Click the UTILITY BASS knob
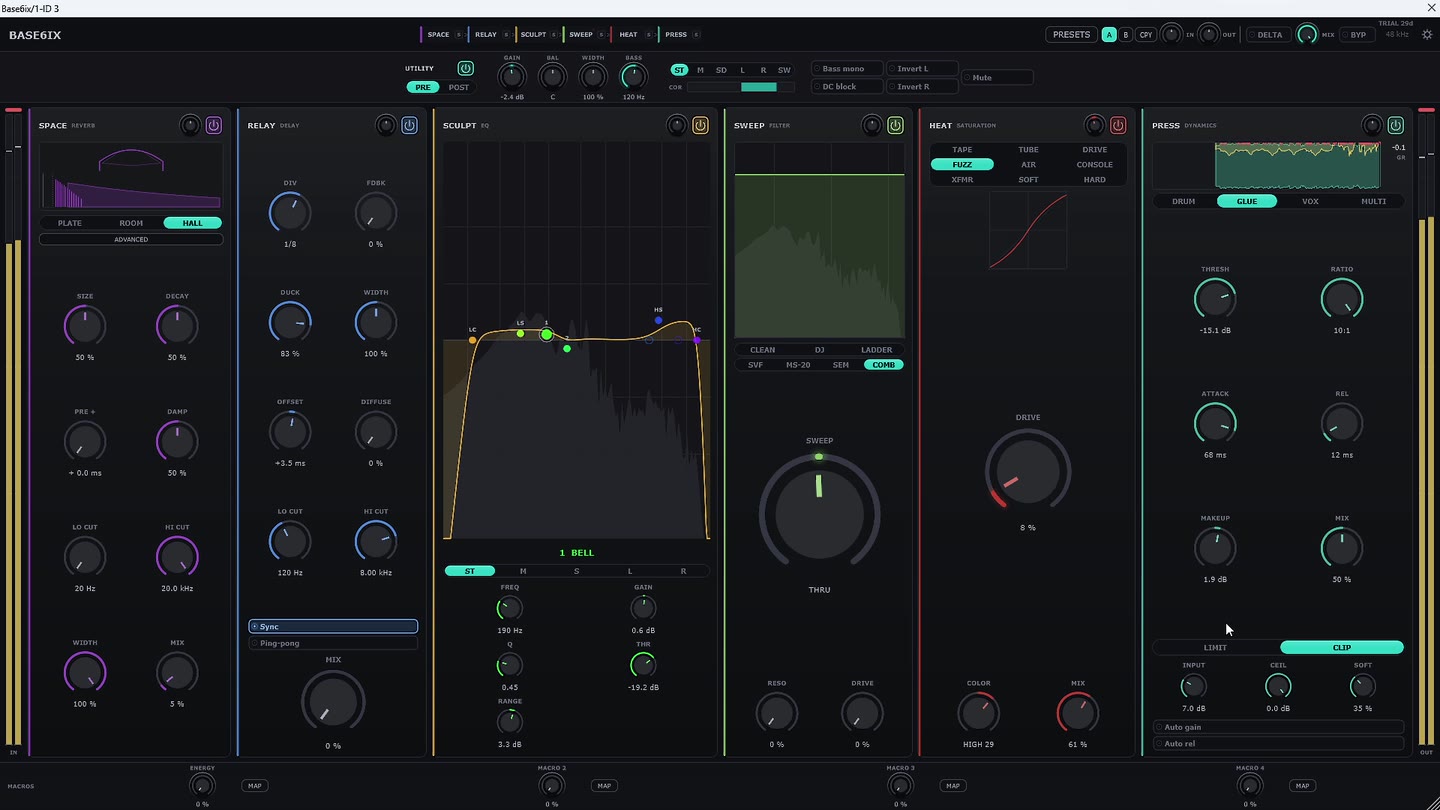 [634, 77]
